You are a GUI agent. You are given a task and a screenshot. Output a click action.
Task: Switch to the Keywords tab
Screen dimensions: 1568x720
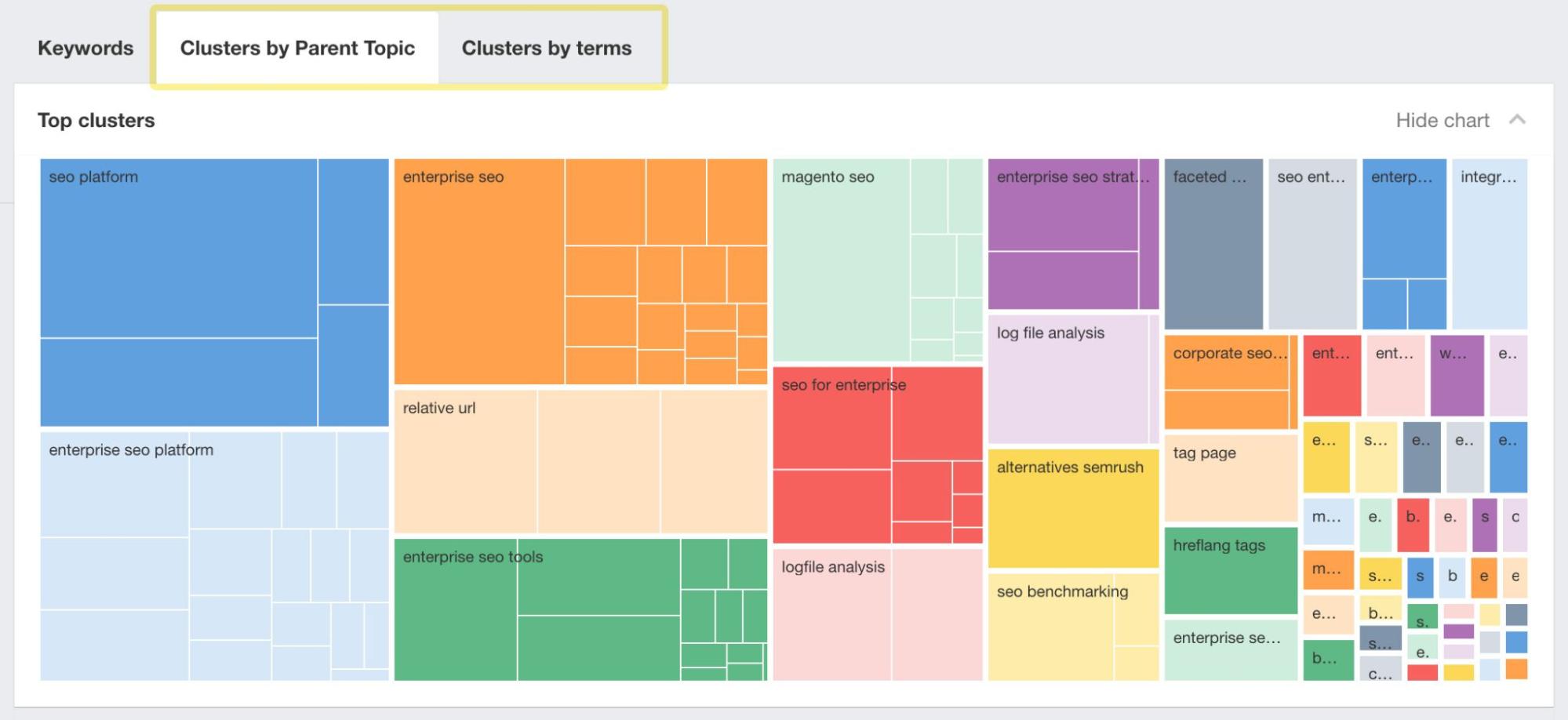click(x=85, y=47)
